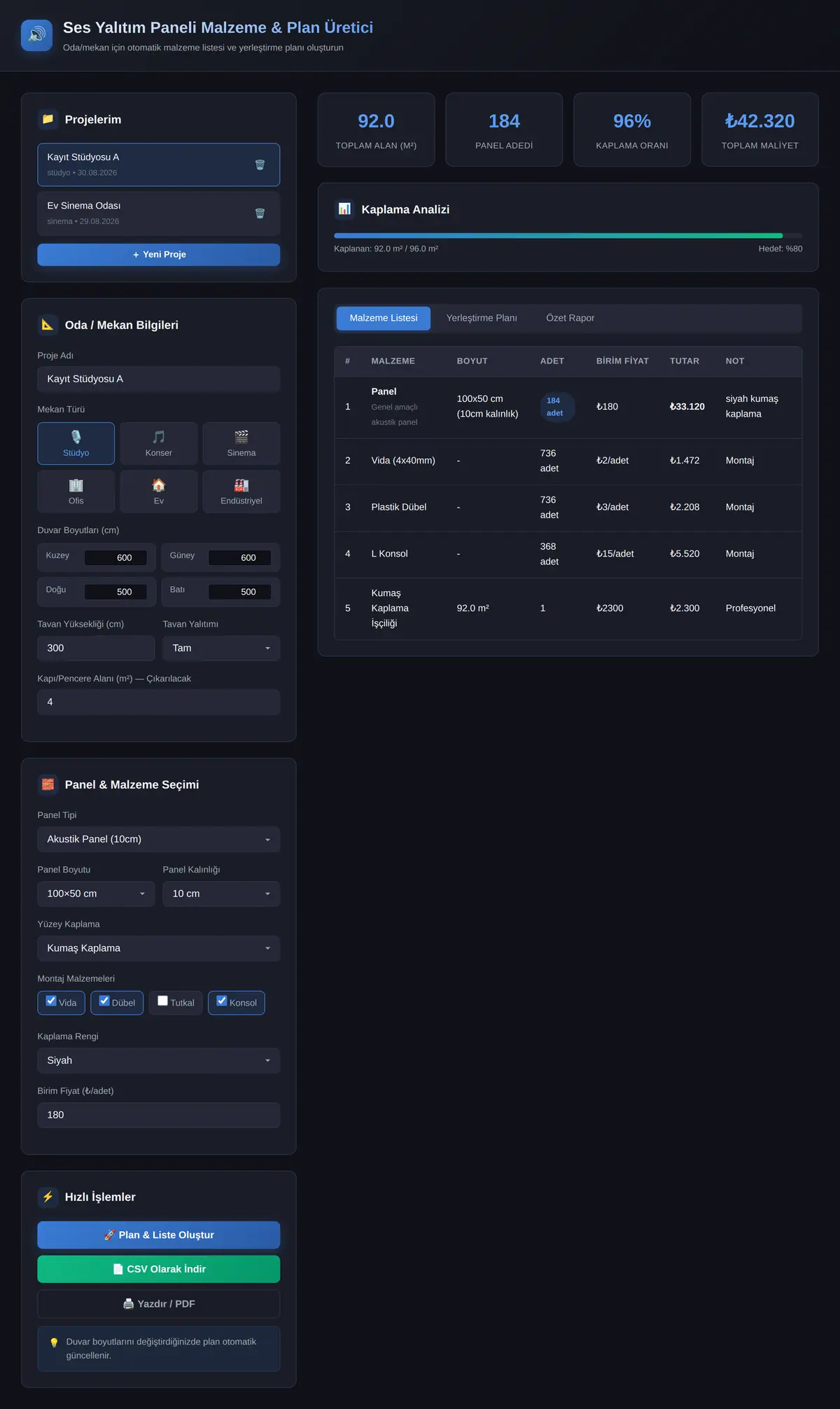The image size is (840, 1409).
Task: Click the Kaplama Analizi progress bar
Action: click(568, 235)
